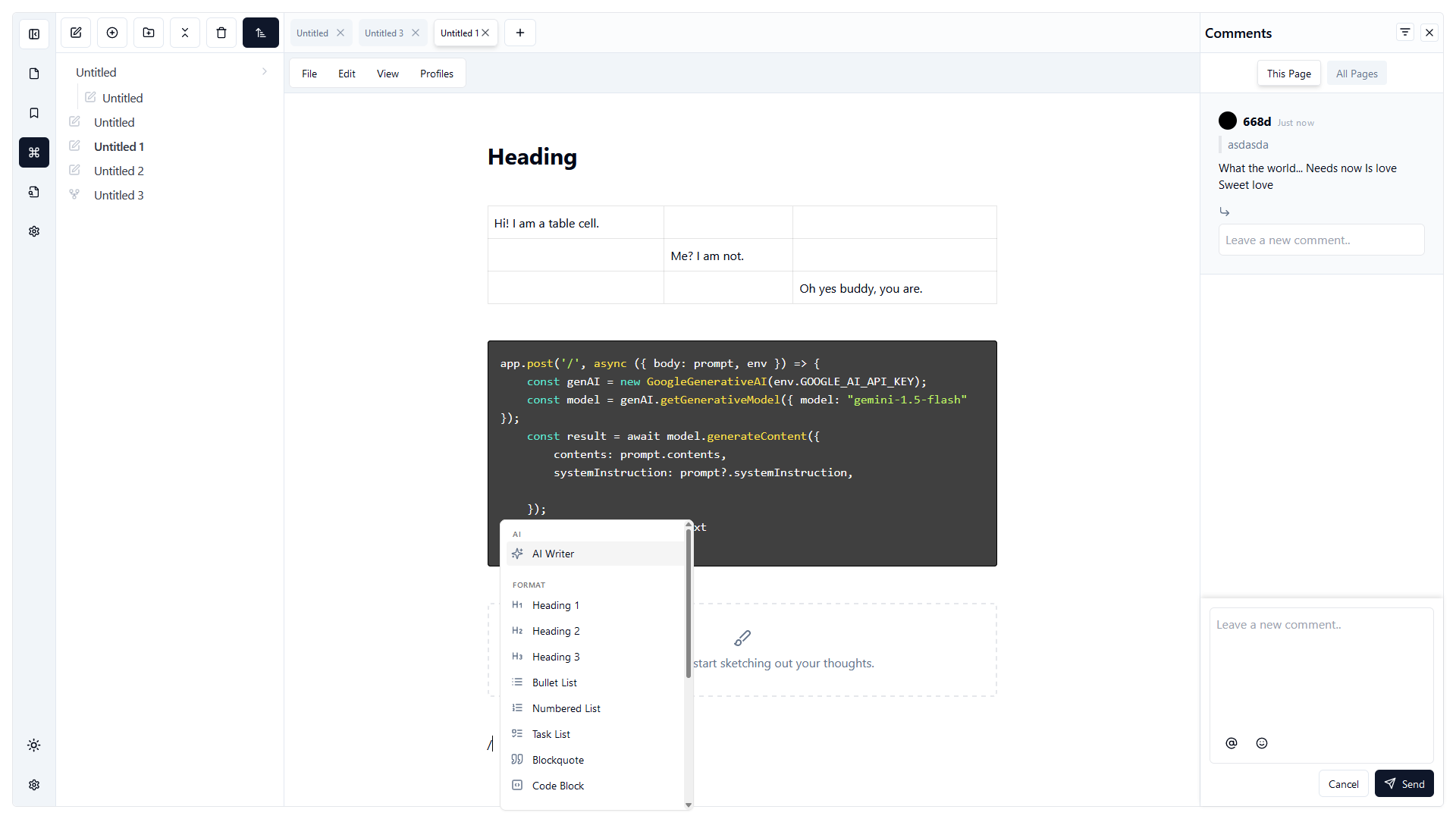Click the new folder icon
The height and width of the screenshot is (819, 1456).
click(149, 33)
